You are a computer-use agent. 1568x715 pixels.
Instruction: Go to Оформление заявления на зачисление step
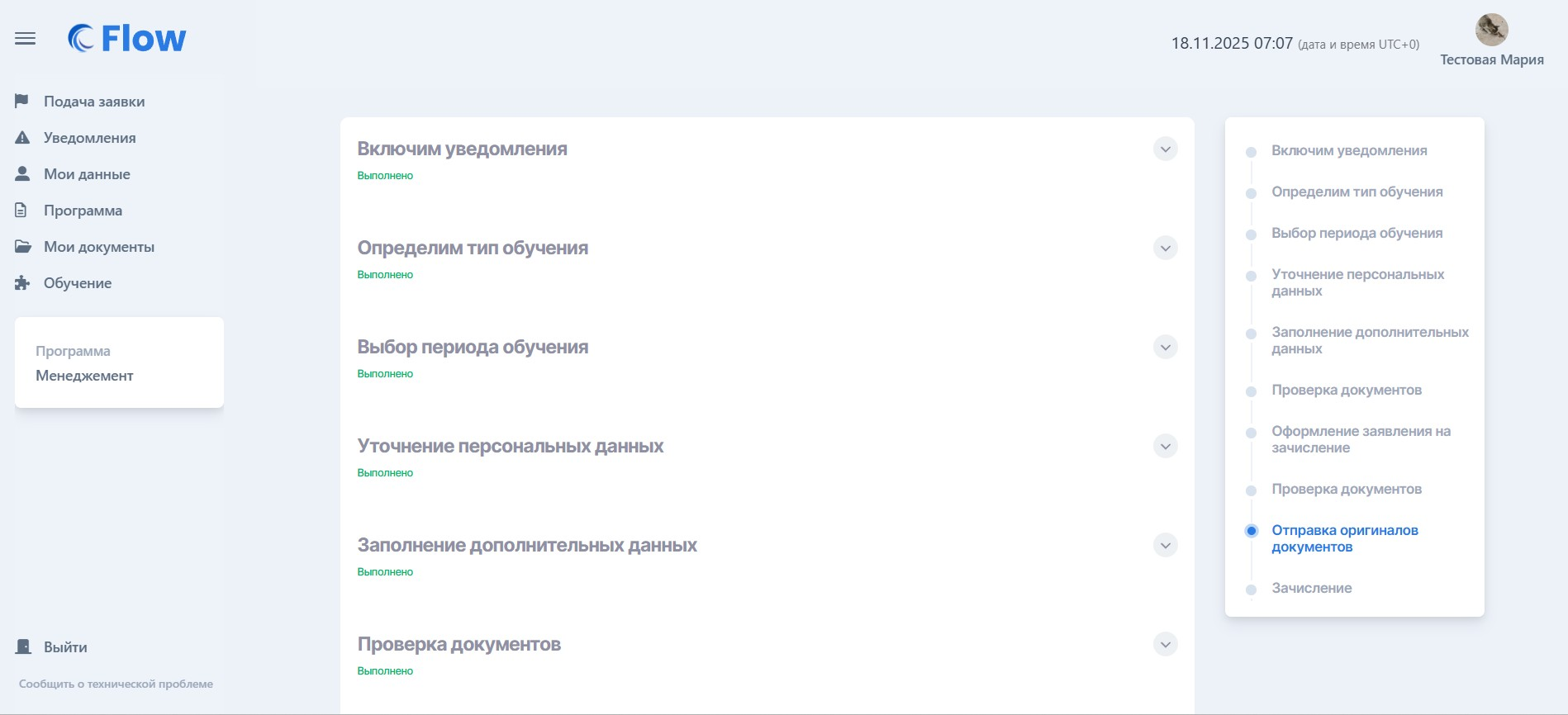[x=1361, y=440]
